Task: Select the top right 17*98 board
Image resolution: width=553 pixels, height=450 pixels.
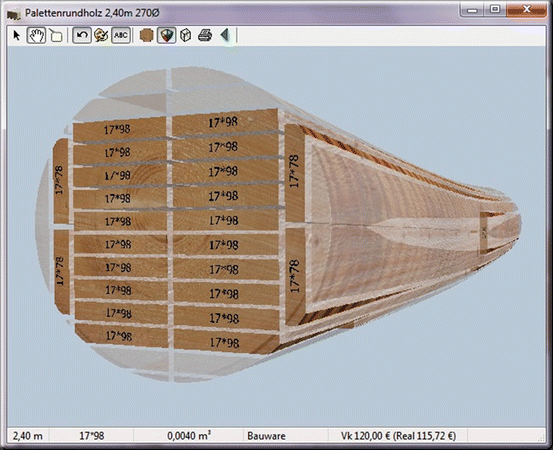Action: [x=225, y=122]
